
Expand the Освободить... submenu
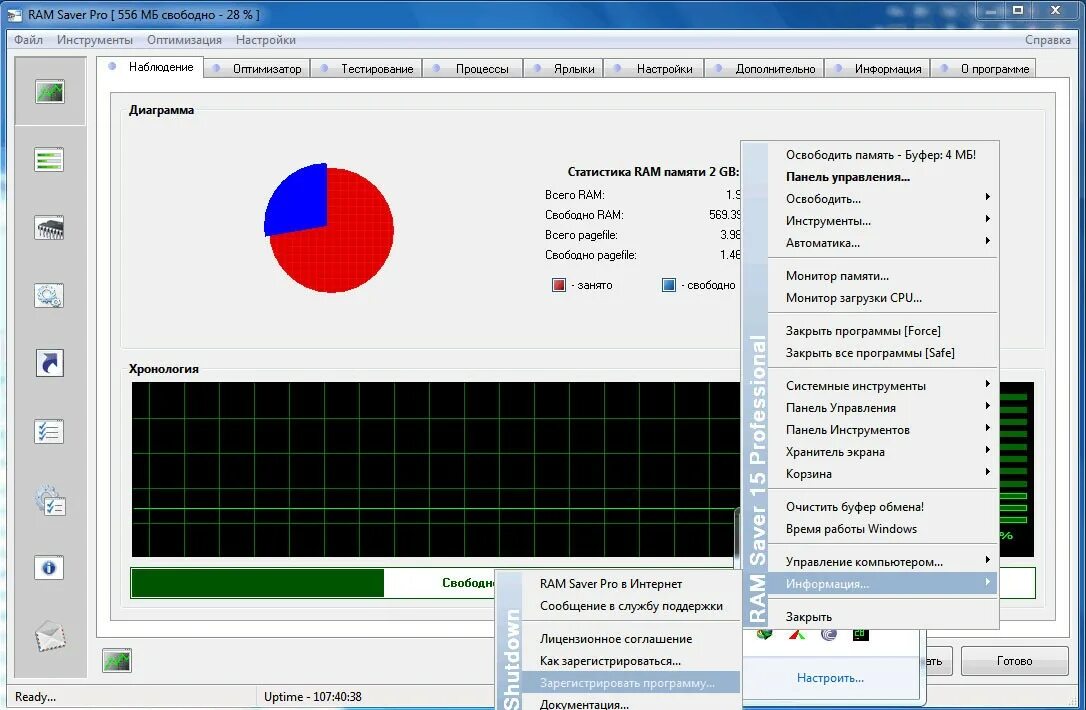point(881,199)
